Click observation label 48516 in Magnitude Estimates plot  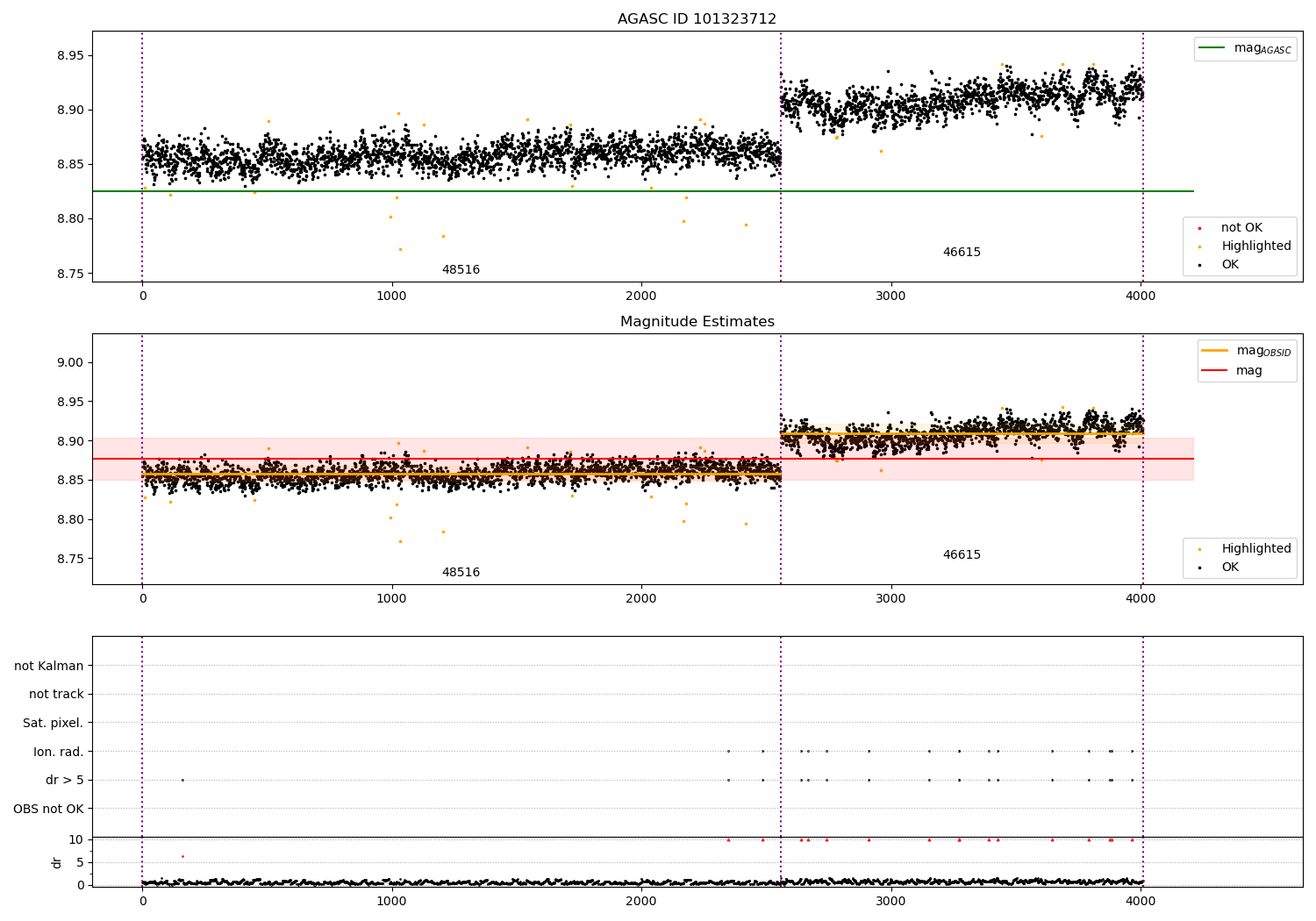point(461,573)
